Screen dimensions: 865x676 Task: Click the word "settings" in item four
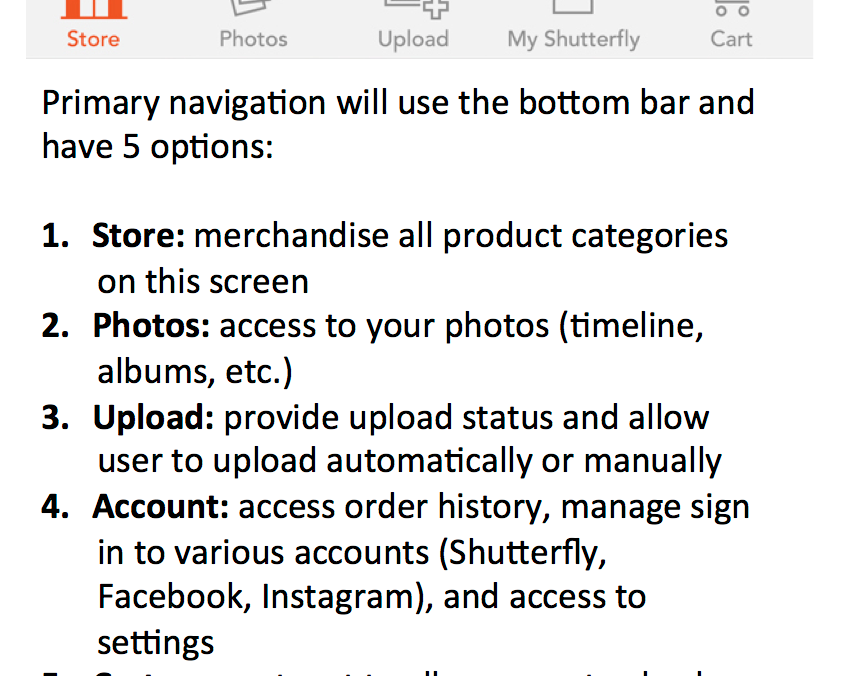coord(156,643)
